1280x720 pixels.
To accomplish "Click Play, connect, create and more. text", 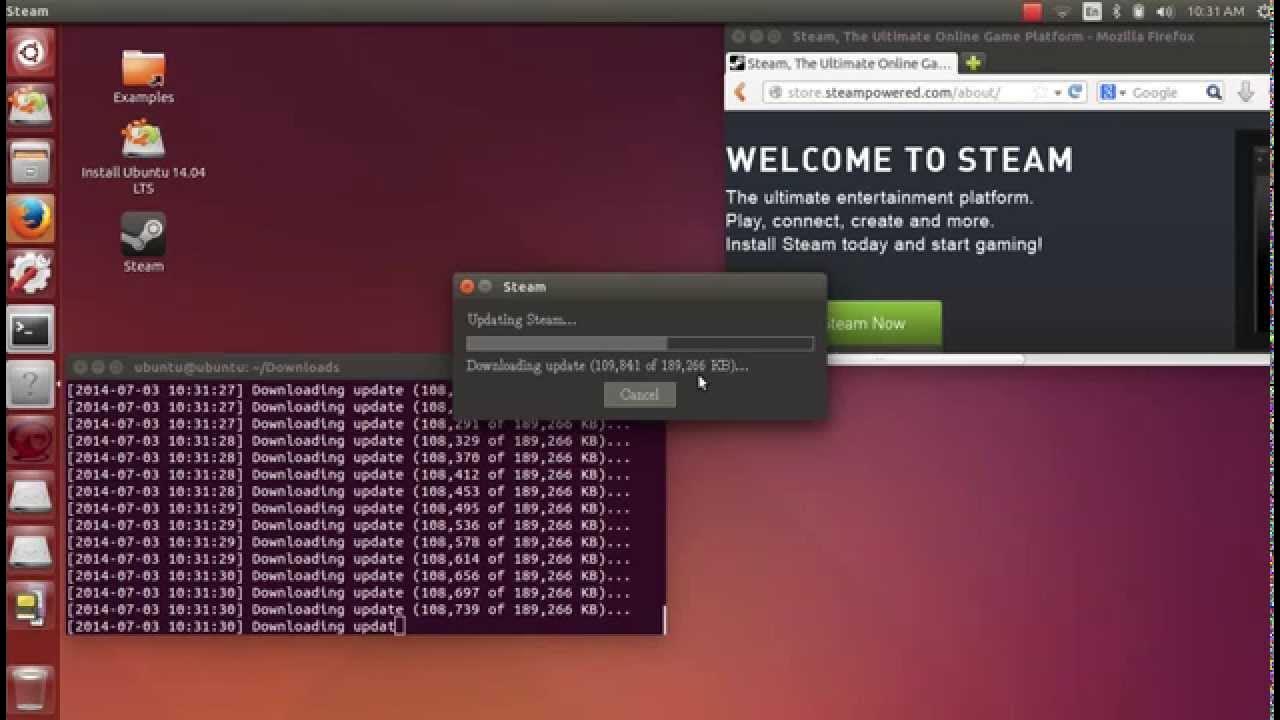I will [860, 221].
